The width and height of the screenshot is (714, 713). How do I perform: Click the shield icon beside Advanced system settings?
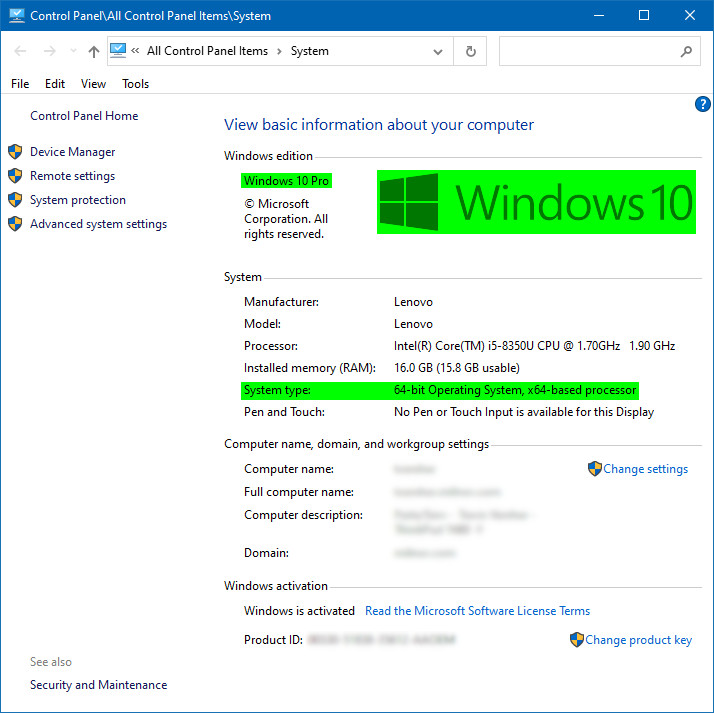15,224
